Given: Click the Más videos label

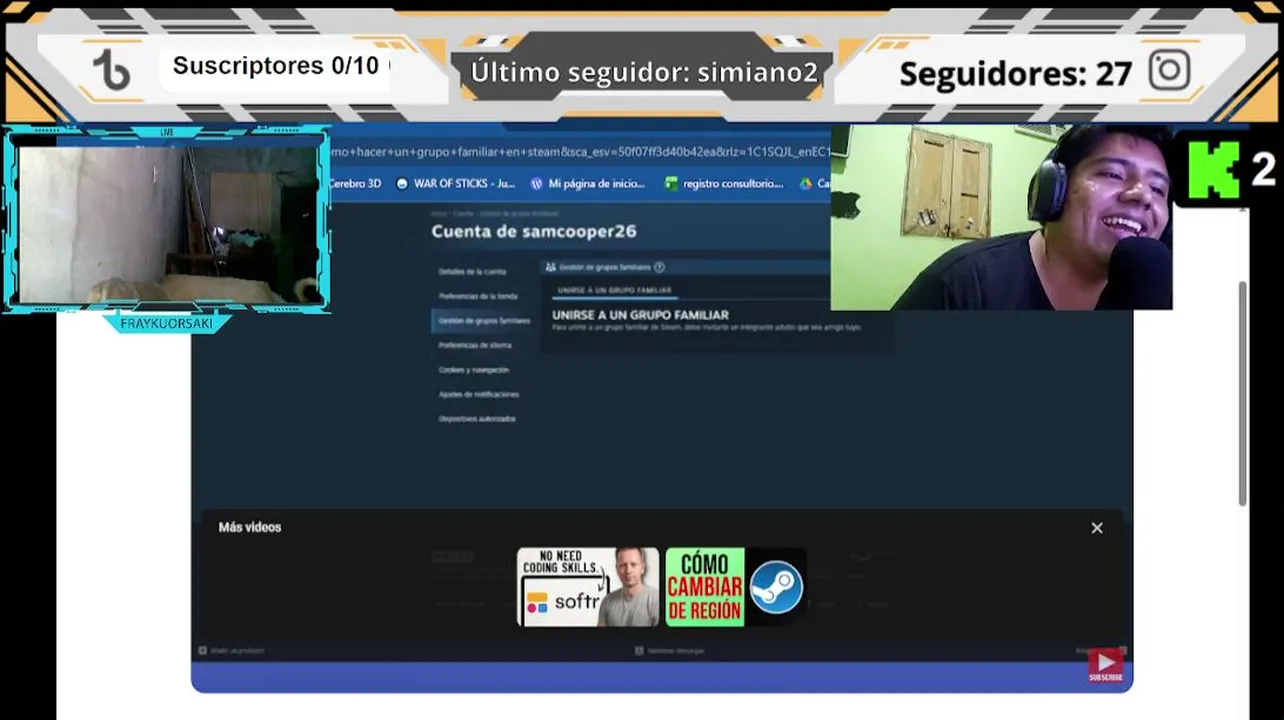Looking at the screenshot, I should point(250,527).
